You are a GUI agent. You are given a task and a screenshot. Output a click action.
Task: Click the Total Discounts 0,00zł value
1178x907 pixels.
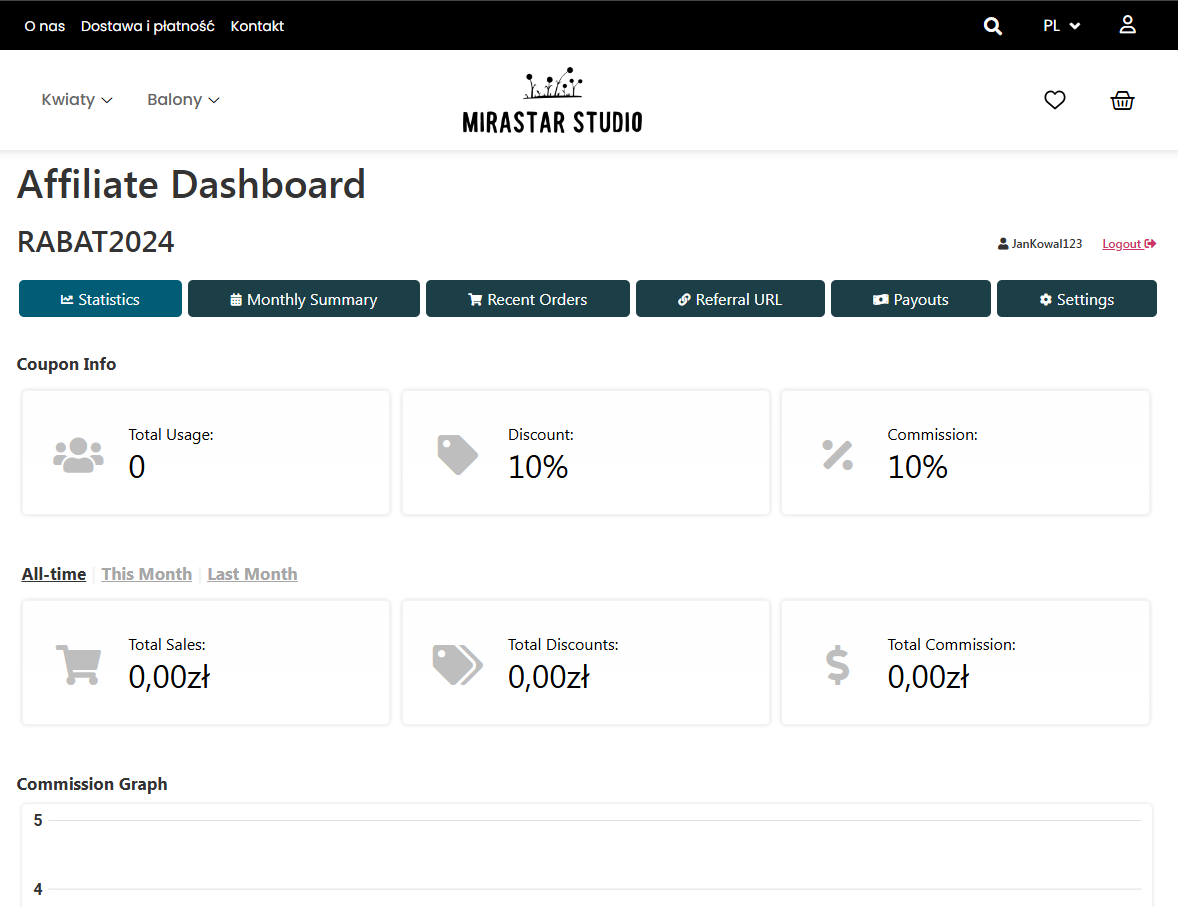tap(548, 677)
